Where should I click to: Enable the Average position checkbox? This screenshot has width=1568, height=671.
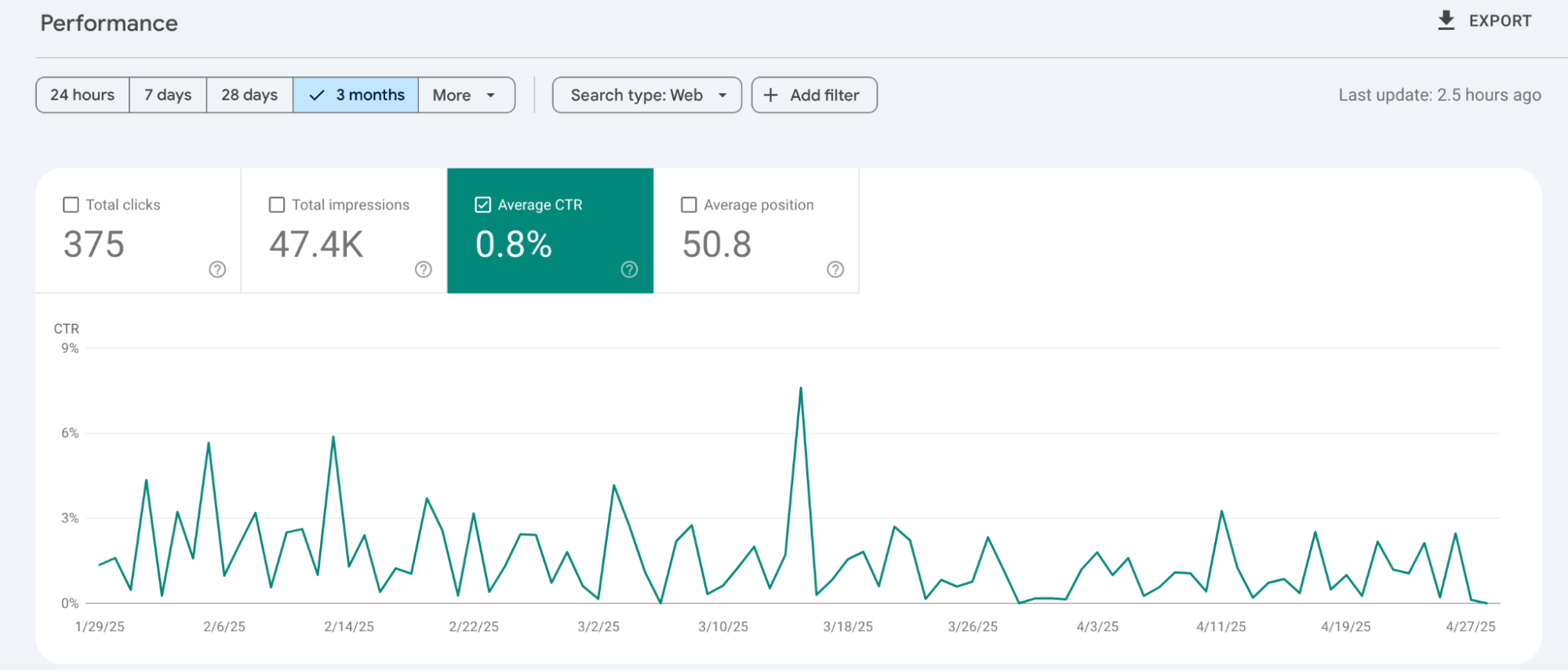pos(689,205)
